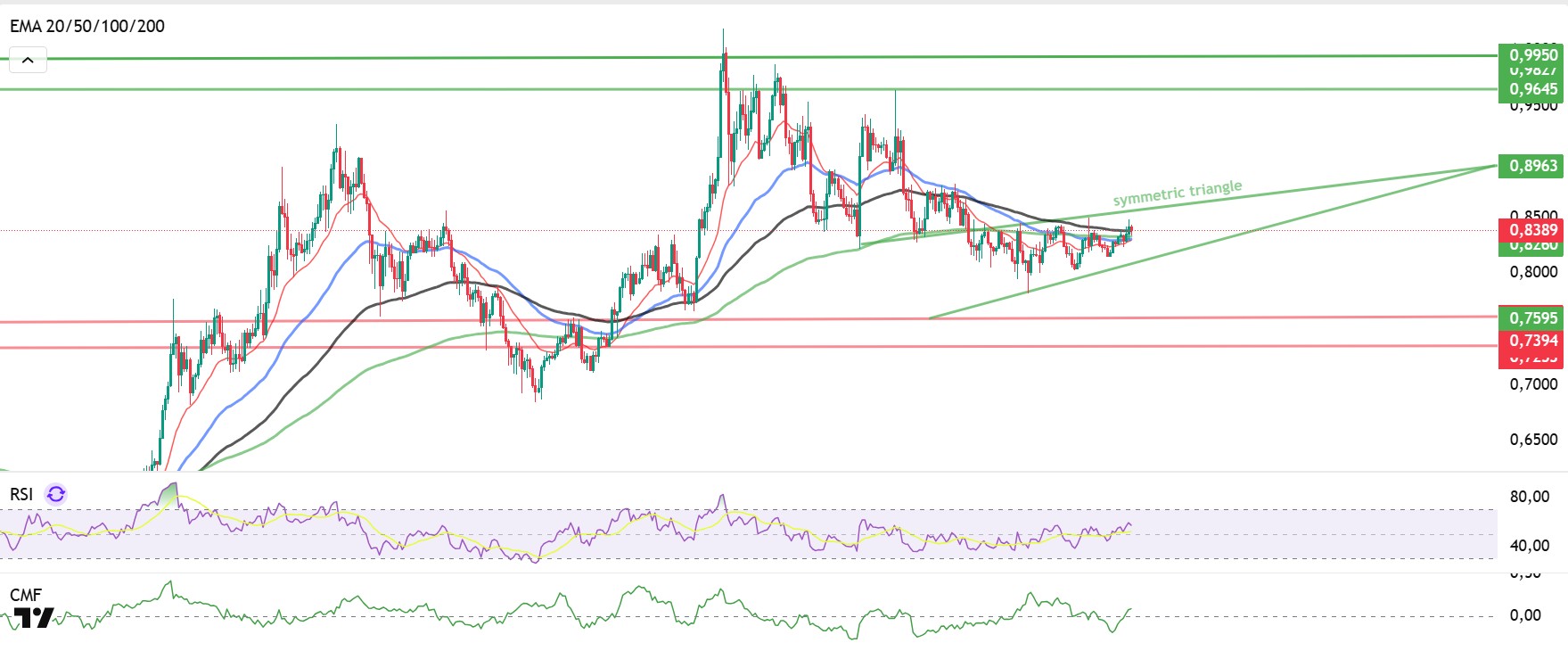1568x651 pixels.
Task: Click the purple RSI refresh icon
Action: (56, 494)
